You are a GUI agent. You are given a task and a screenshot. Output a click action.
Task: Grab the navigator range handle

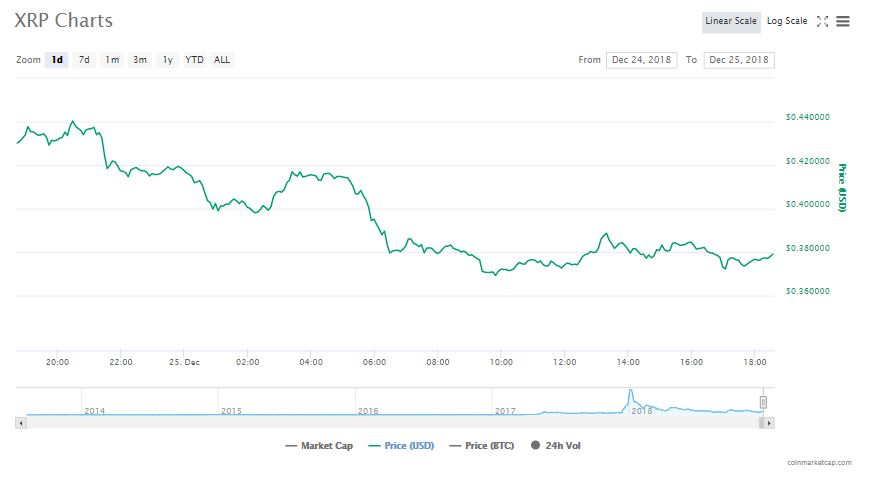tap(763, 402)
